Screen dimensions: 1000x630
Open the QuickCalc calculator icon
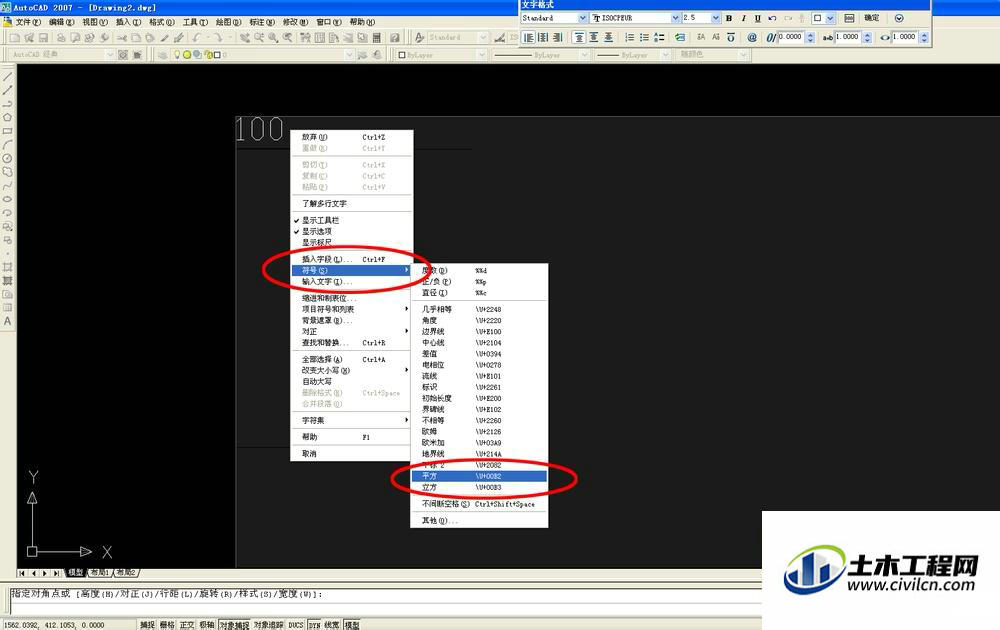pos(377,38)
